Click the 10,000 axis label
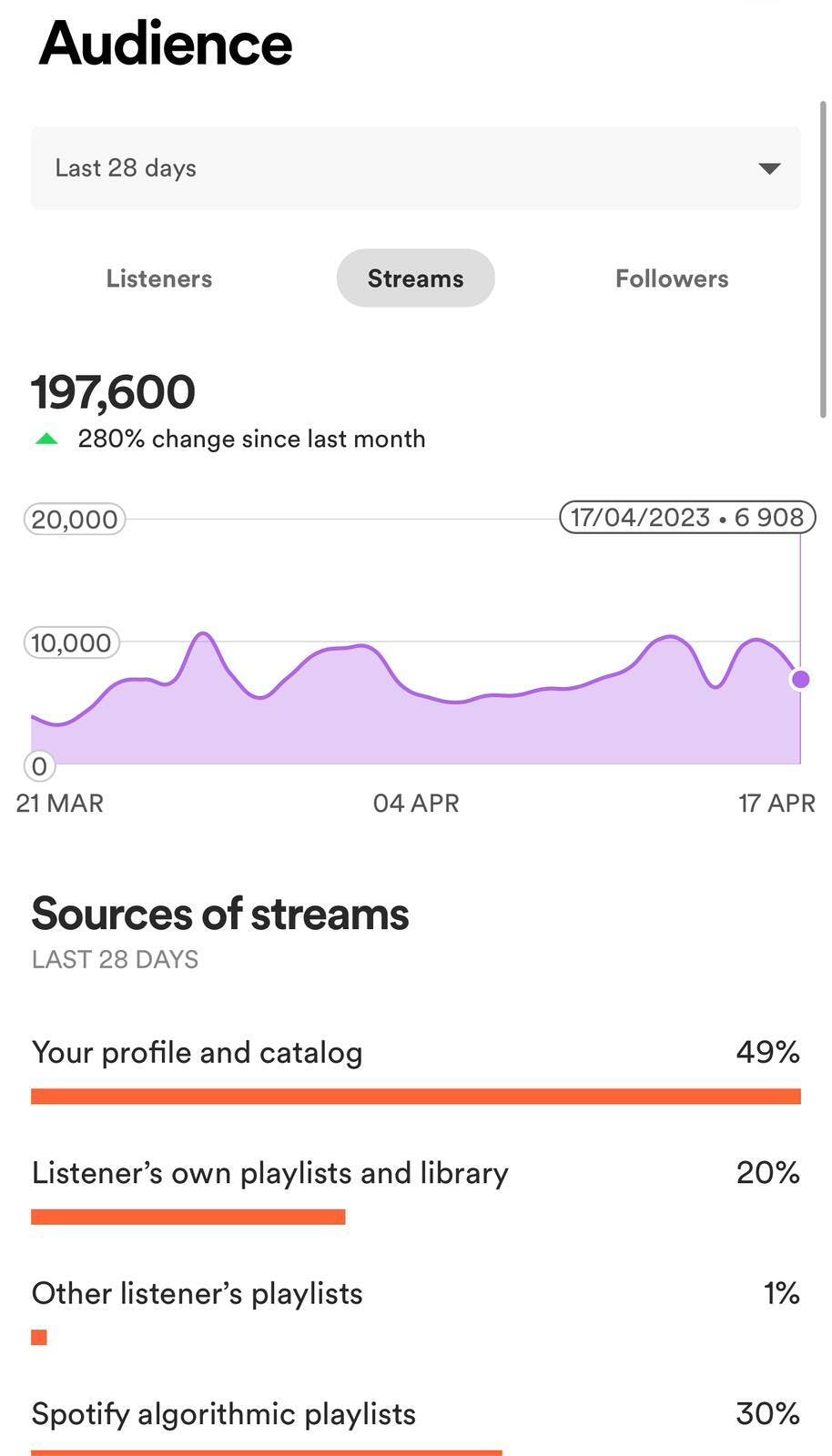The image size is (832, 1456). tap(71, 643)
